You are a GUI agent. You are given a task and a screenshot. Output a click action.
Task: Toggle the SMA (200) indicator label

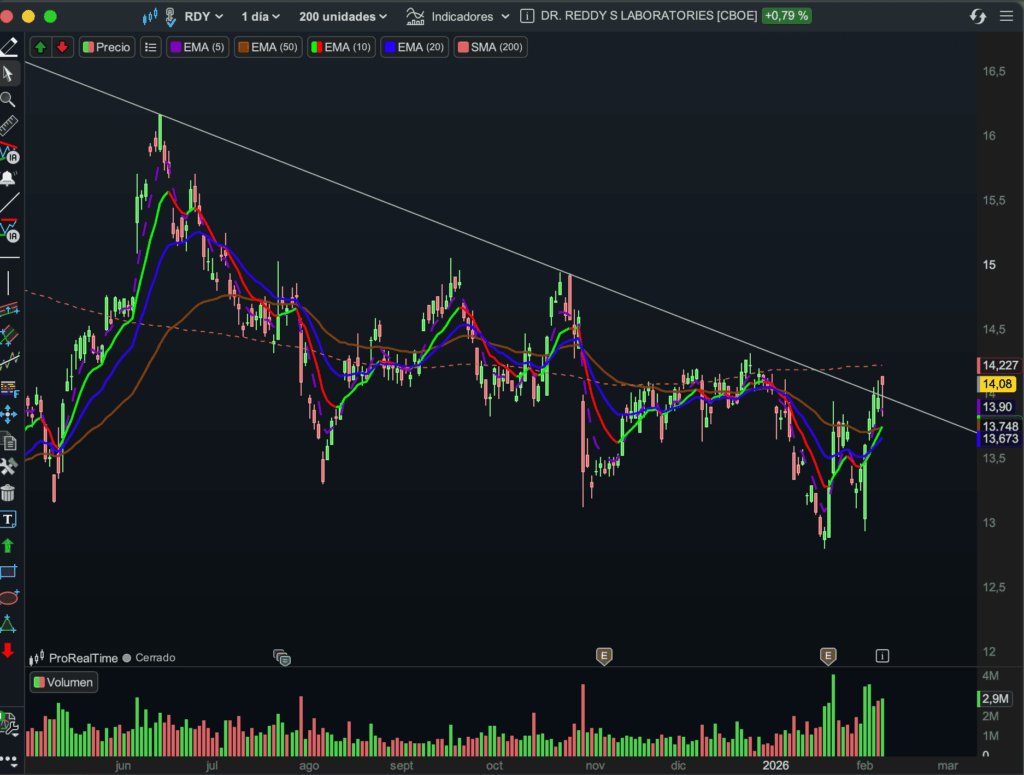[x=490, y=47]
